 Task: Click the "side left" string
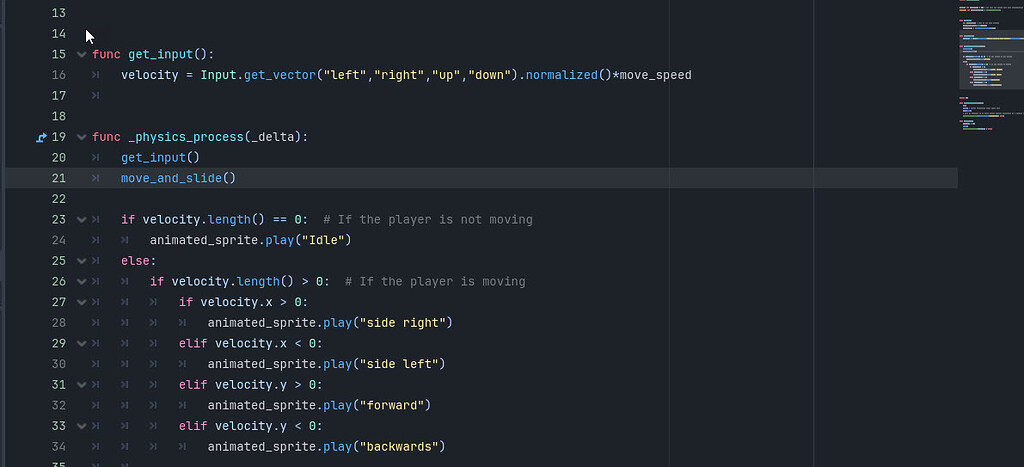pos(398,364)
